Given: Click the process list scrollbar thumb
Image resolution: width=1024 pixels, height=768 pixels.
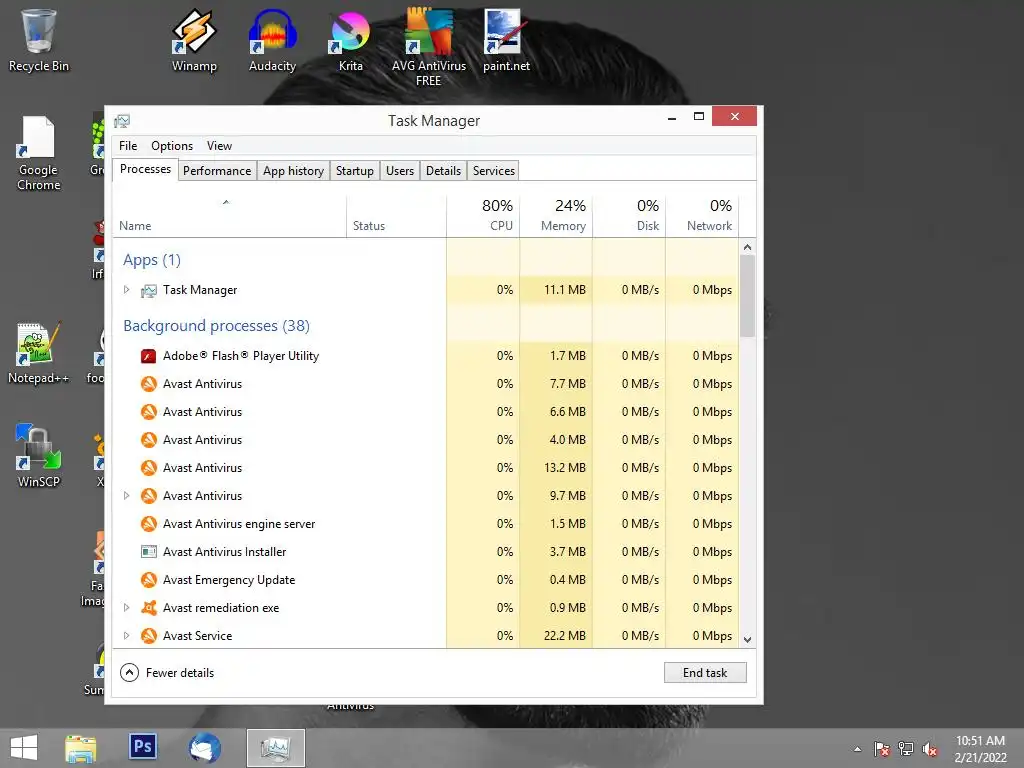Looking at the screenshot, I should pyautogui.click(x=748, y=296).
